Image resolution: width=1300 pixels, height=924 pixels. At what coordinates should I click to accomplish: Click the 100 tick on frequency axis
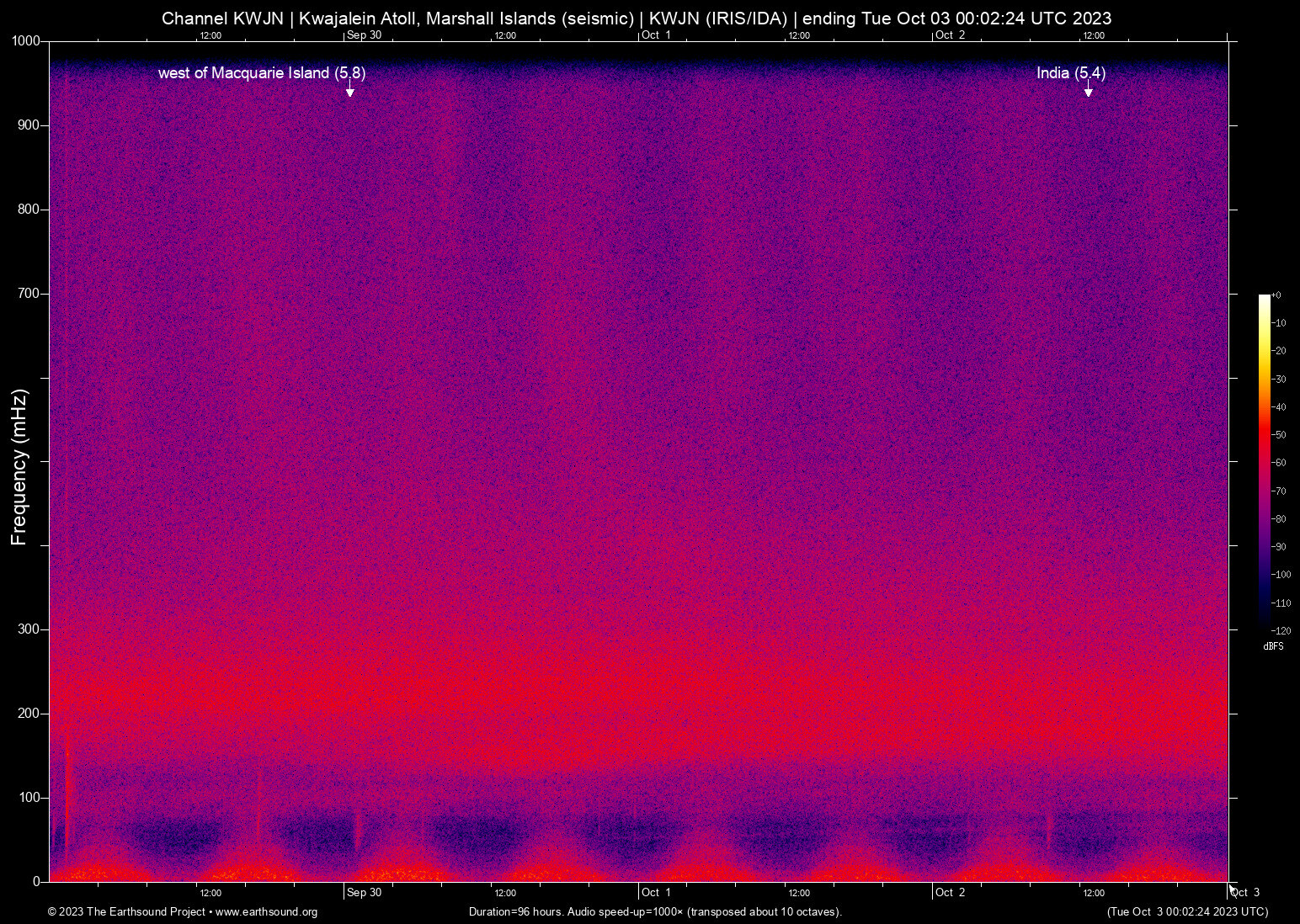coord(29,798)
